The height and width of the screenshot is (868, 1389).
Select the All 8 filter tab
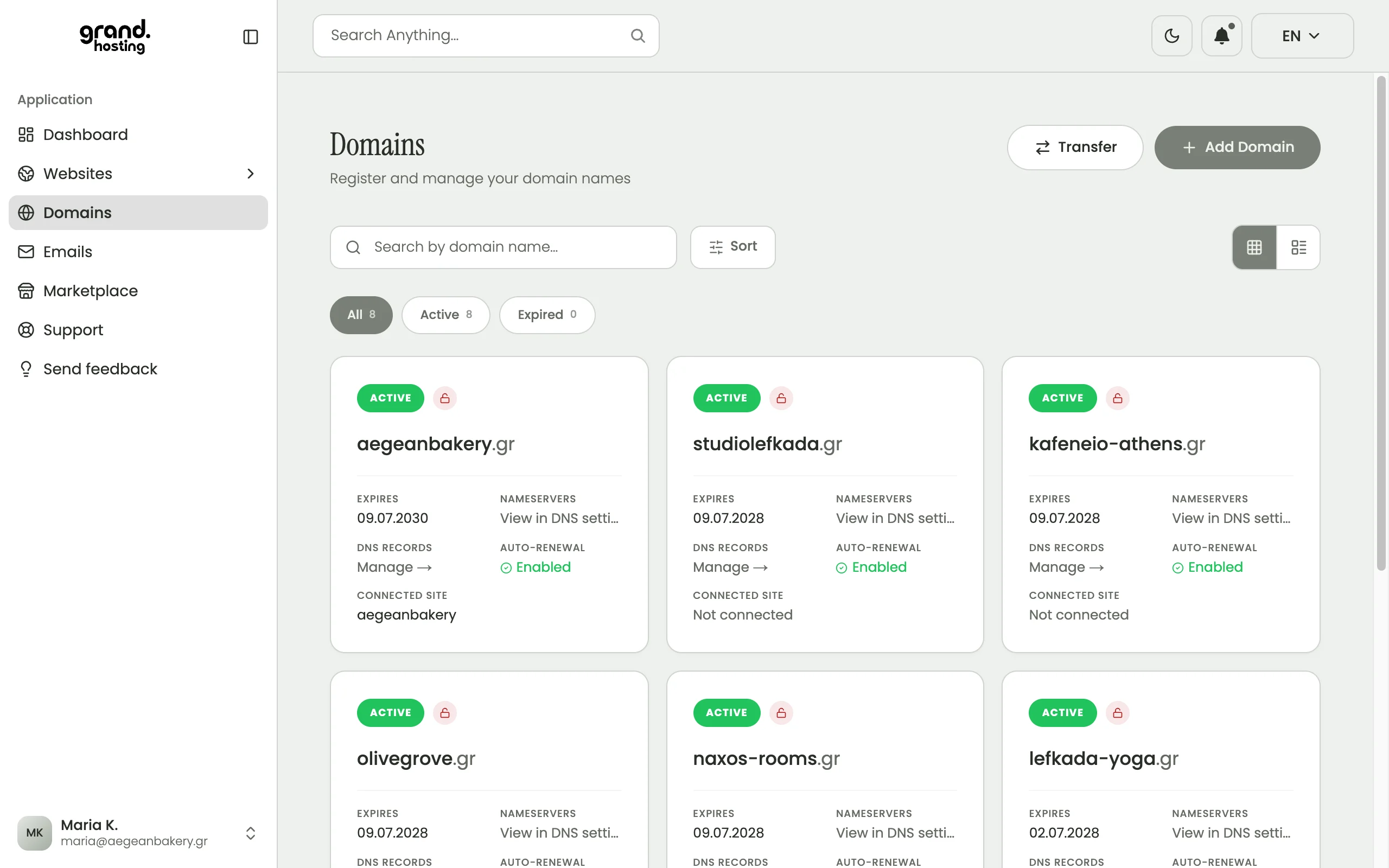click(361, 315)
